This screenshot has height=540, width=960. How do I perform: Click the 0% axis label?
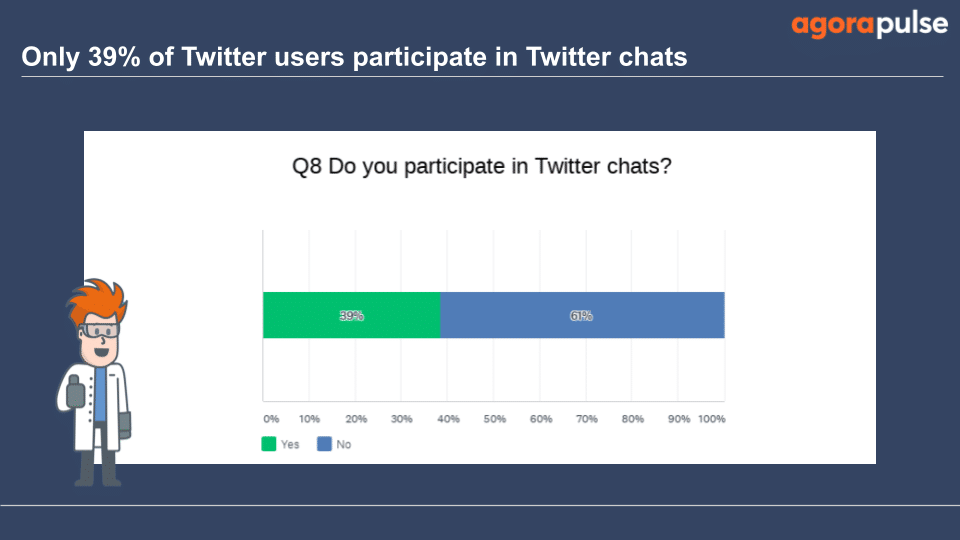tap(271, 419)
